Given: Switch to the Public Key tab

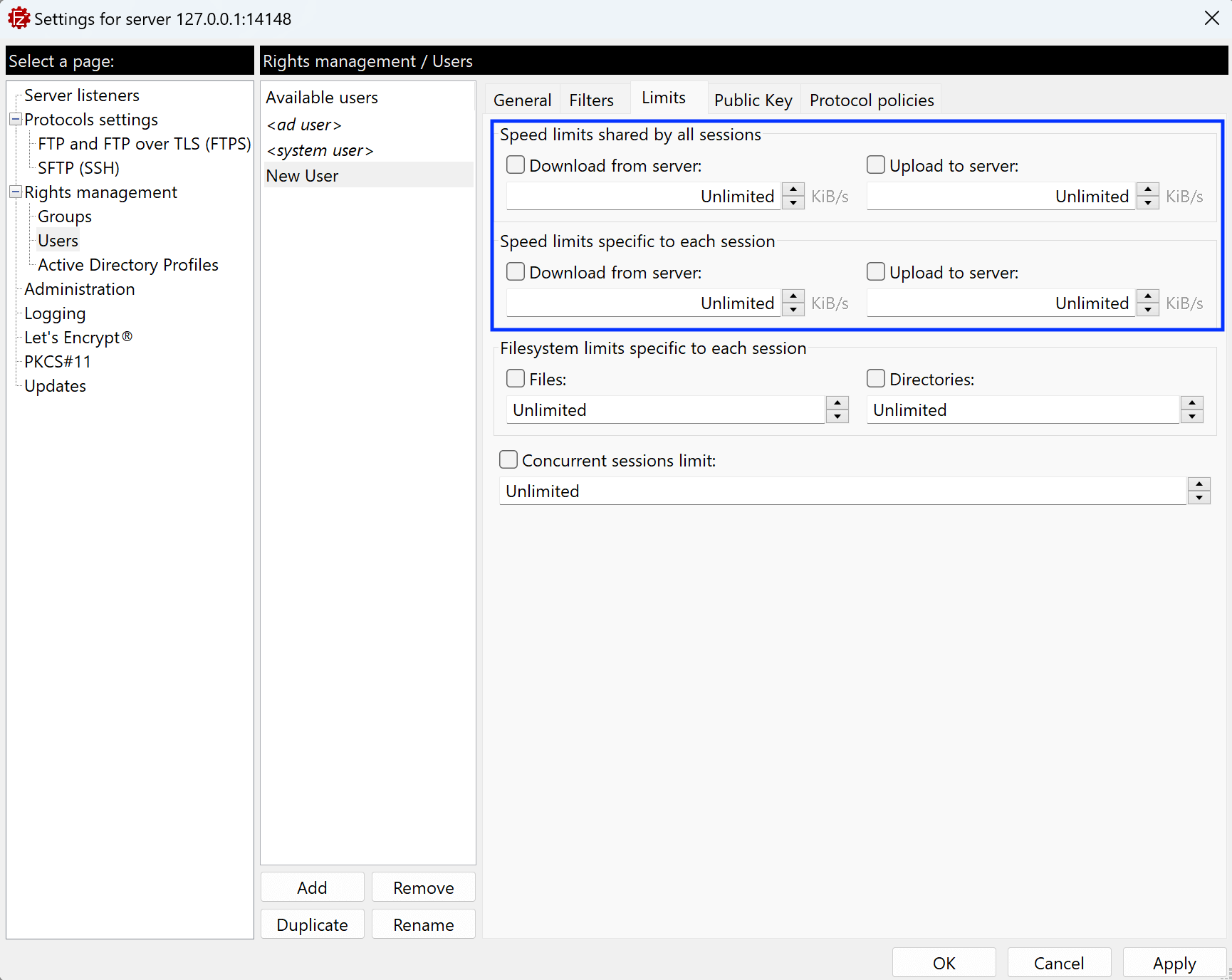Looking at the screenshot, I should (x=753, y=100).
